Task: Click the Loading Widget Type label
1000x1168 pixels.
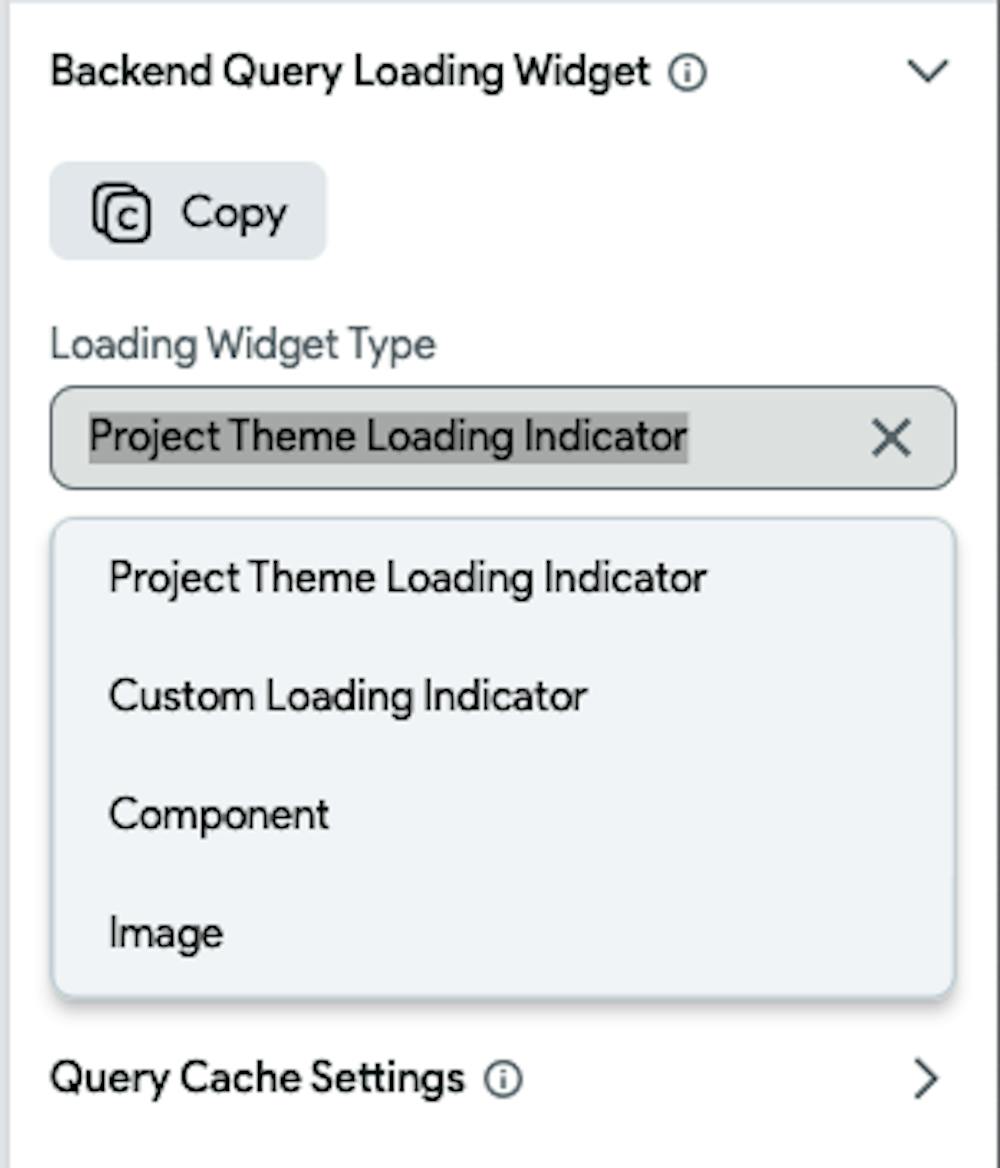Action: (243, 345)
